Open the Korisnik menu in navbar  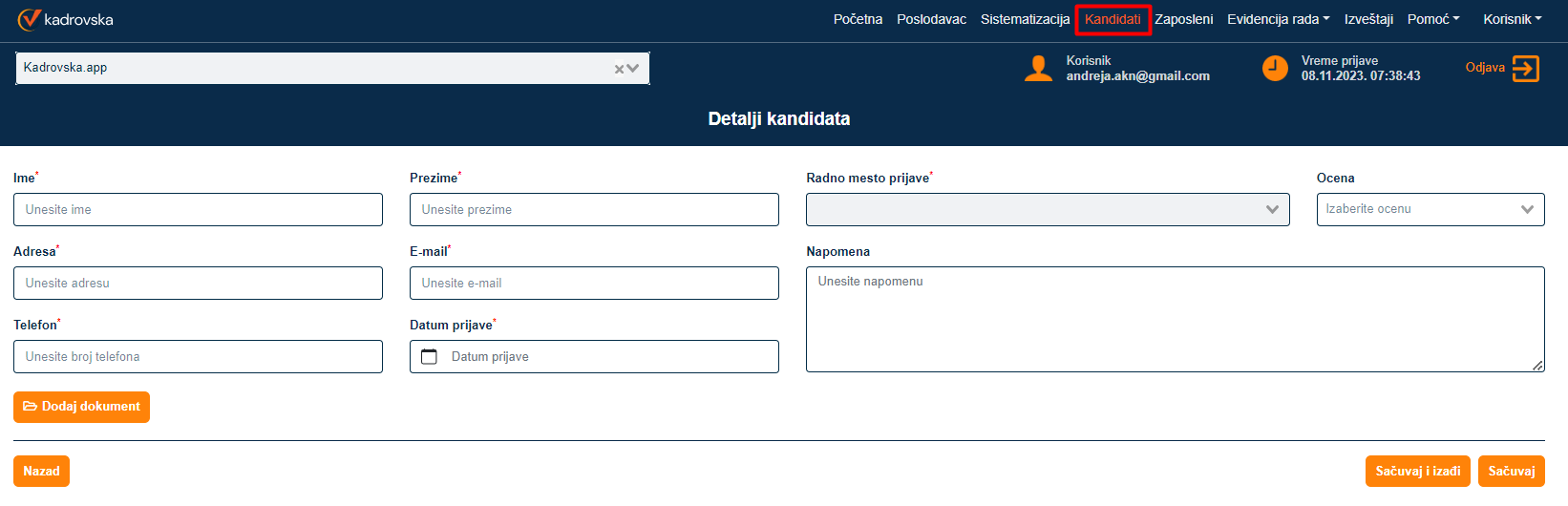(1512, 19)
